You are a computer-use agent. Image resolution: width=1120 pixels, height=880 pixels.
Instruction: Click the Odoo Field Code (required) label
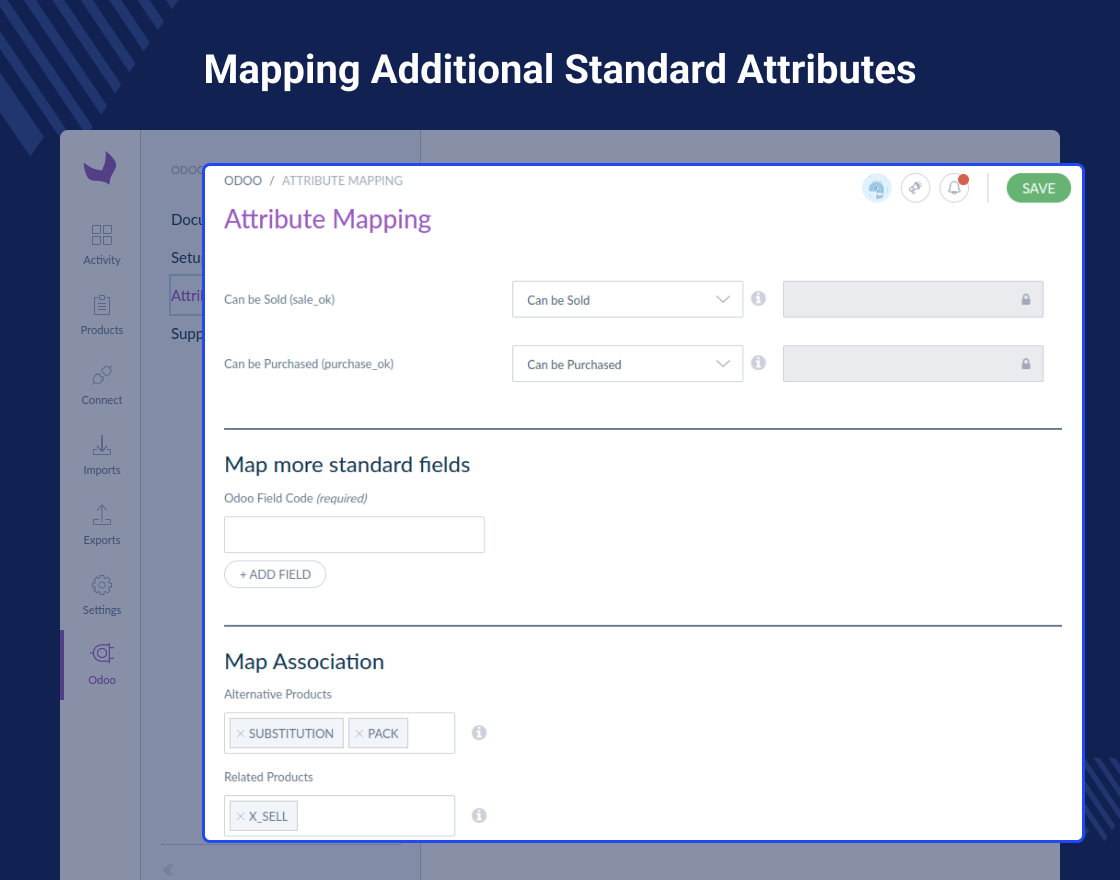(296, 499)
